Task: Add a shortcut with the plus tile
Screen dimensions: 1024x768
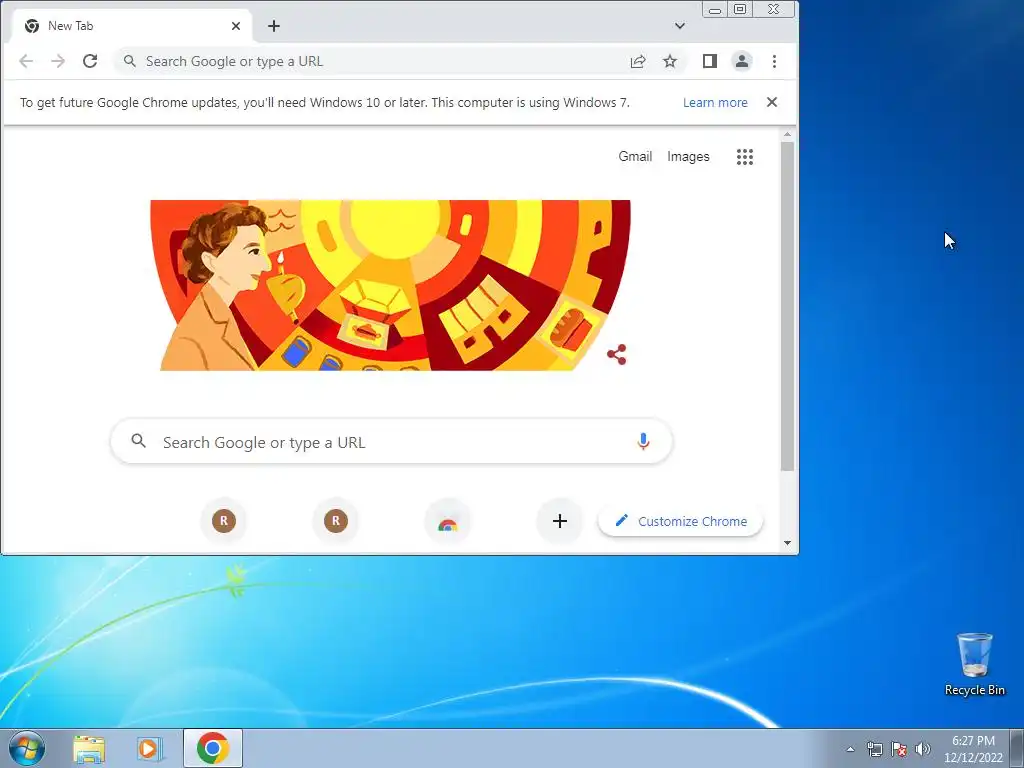Action: [x=560, y=520]
